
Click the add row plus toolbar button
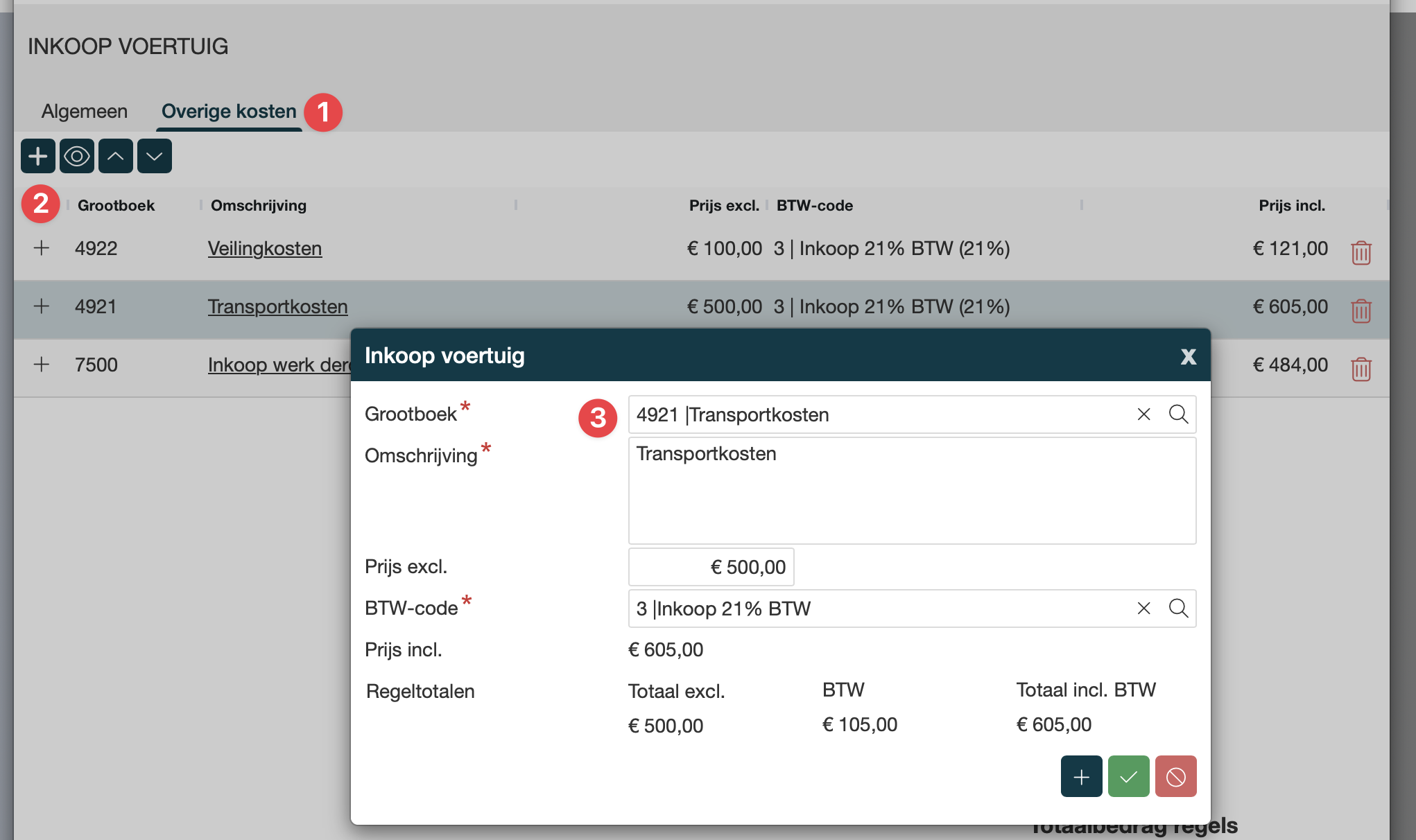(38, 156)
